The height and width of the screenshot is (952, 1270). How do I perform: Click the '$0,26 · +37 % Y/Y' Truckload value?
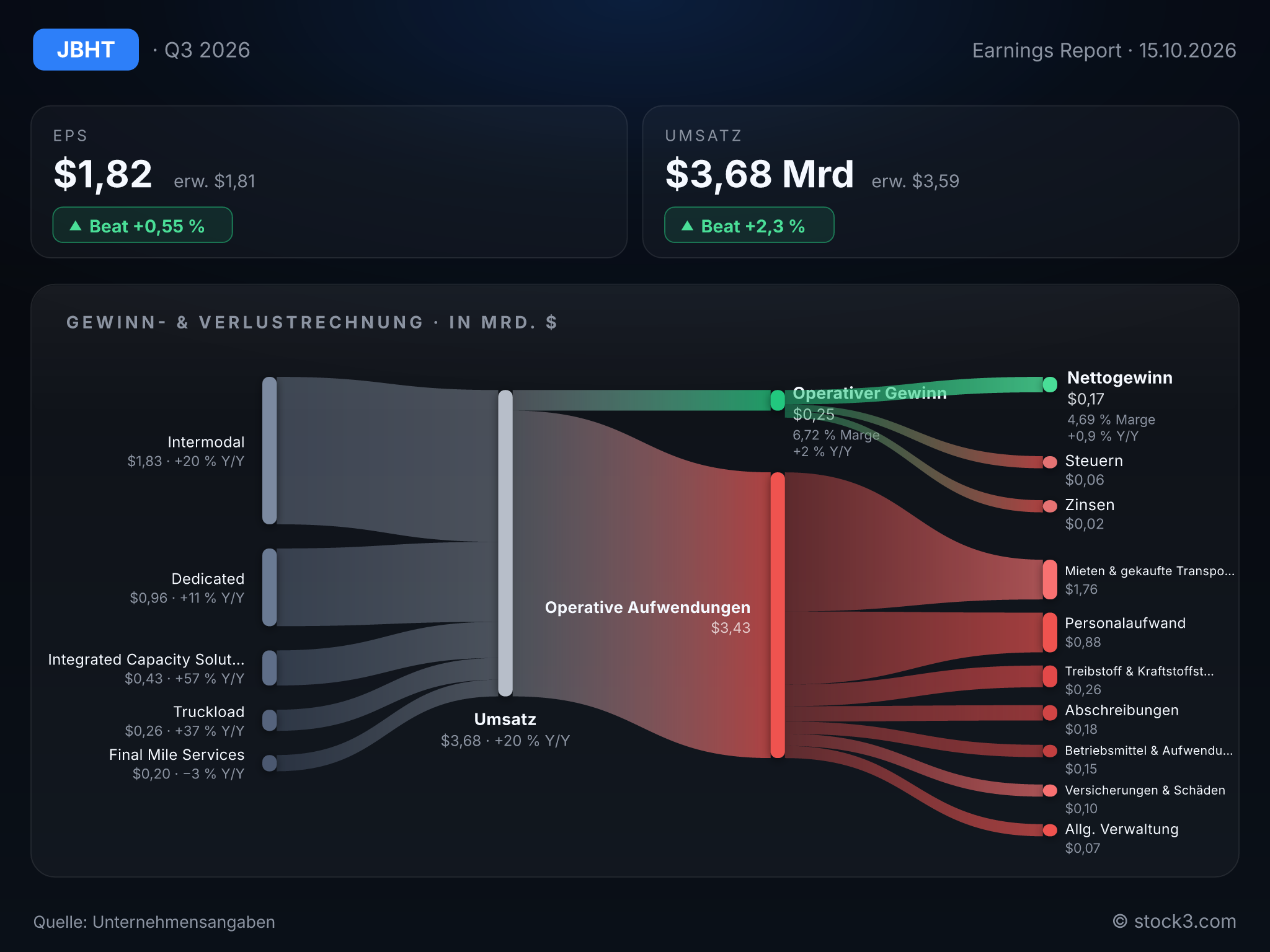185,731
